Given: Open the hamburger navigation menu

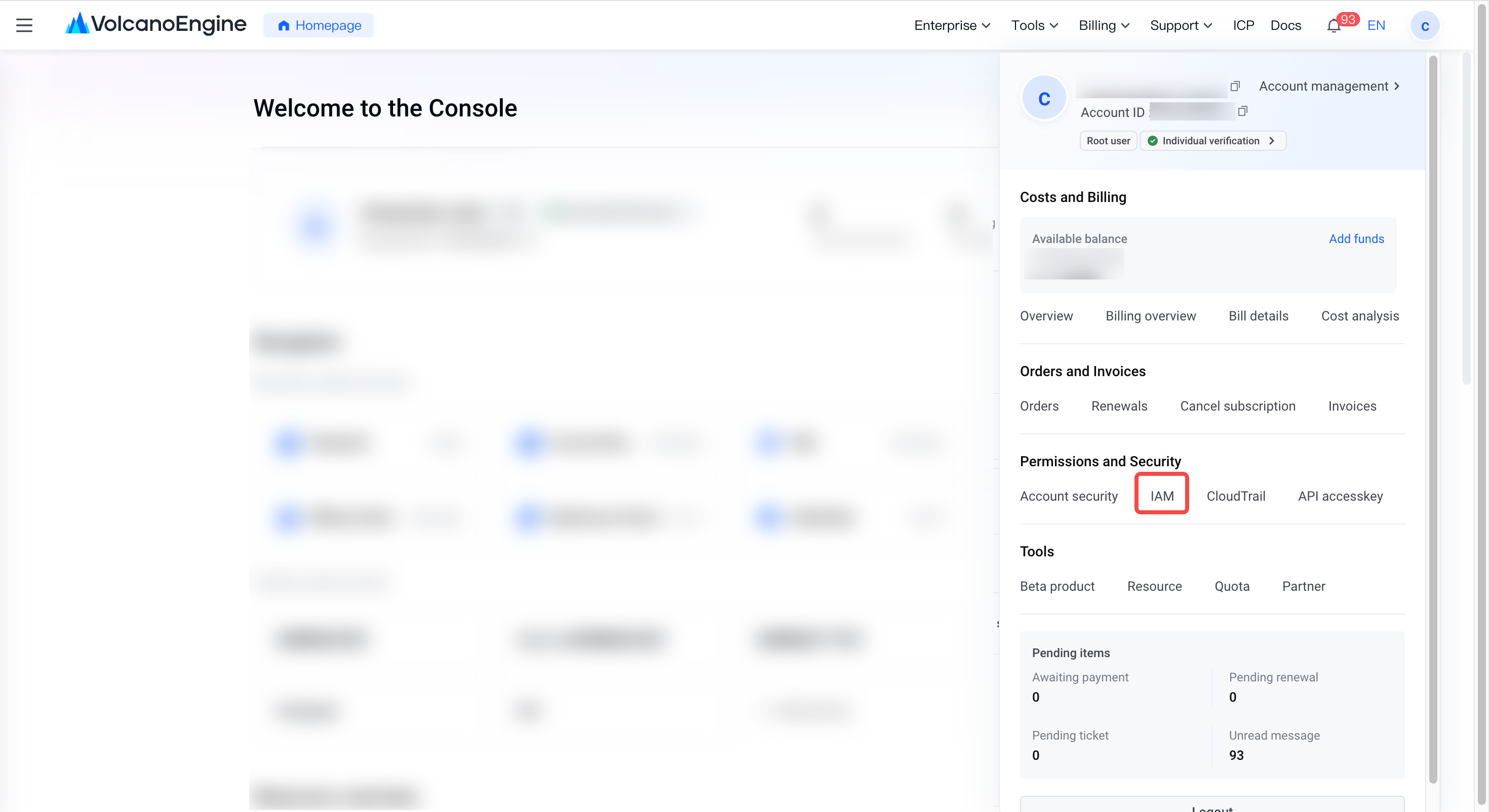Looking at the screenshot, I should 24,25.
